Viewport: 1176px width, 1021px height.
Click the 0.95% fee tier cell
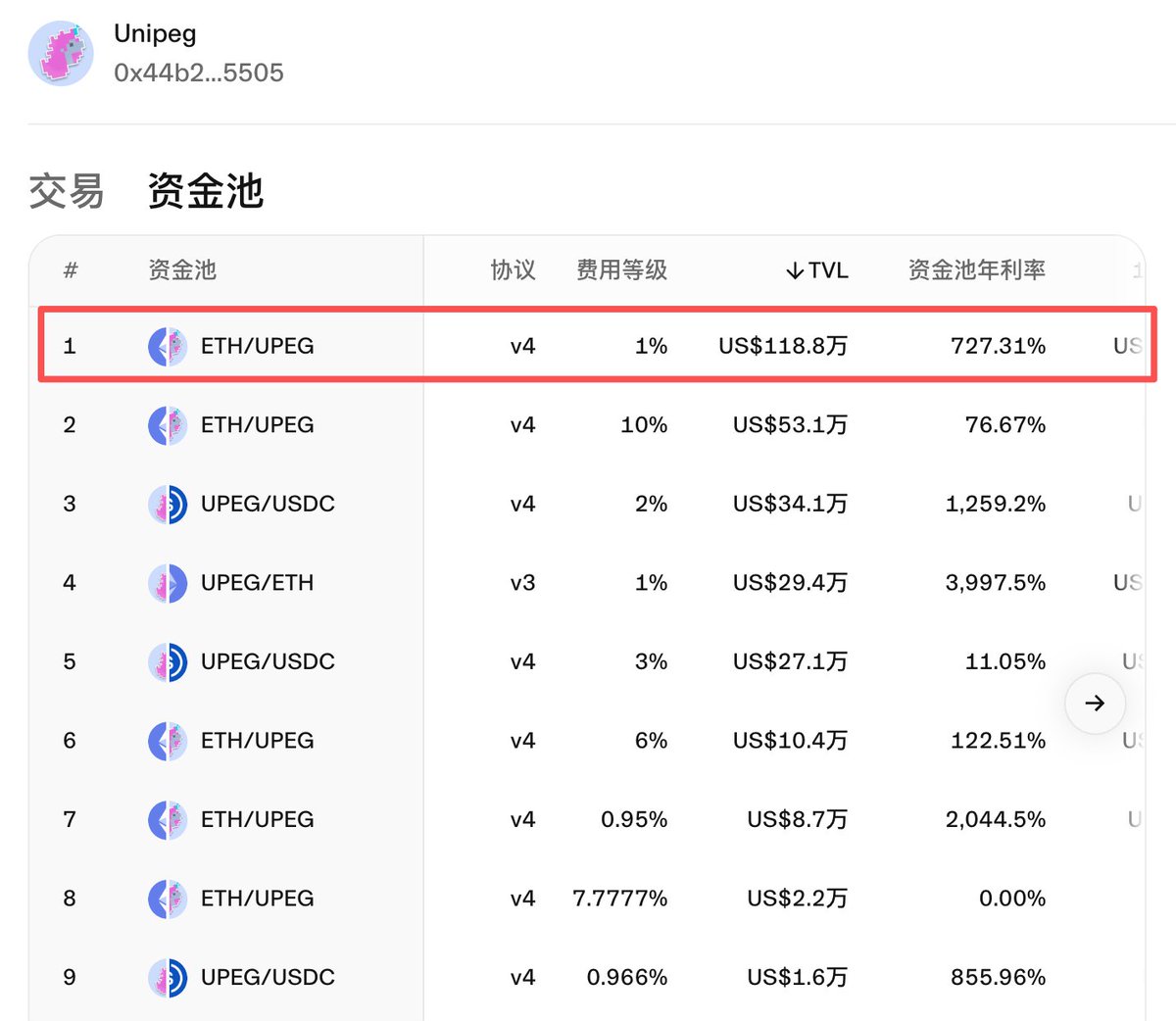coord(634,819)
